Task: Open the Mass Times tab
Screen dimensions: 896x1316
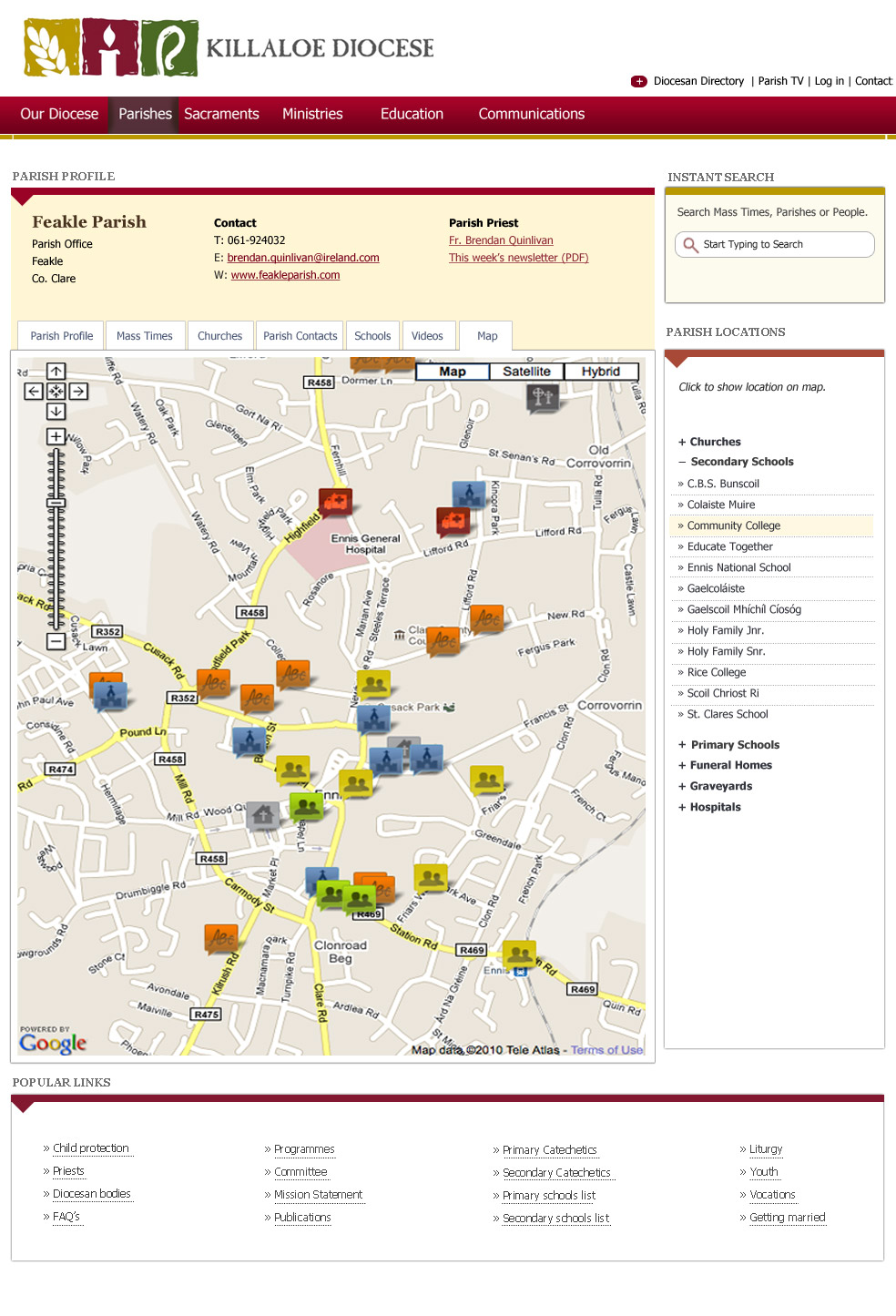Action: tap(145, 336)
